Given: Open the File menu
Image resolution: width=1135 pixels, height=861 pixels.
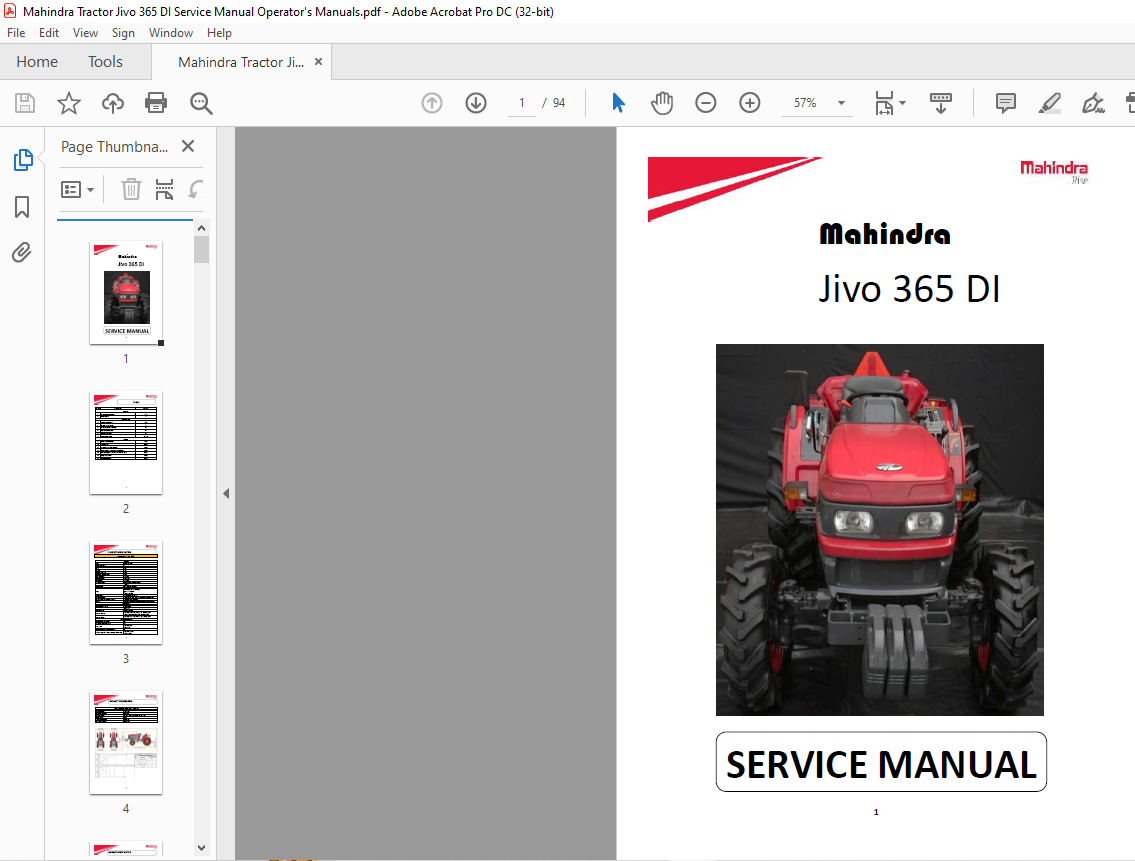Looking at the screenshot, I should 16,33.
